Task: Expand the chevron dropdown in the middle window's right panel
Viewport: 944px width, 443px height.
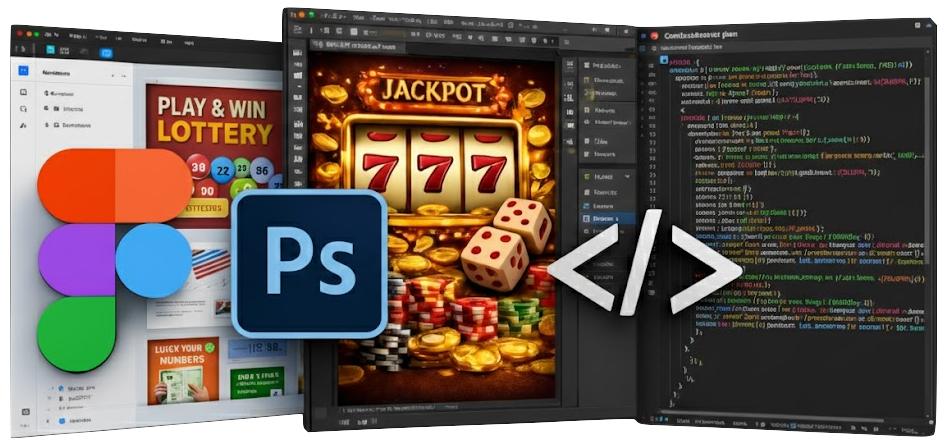Action: 627,177
